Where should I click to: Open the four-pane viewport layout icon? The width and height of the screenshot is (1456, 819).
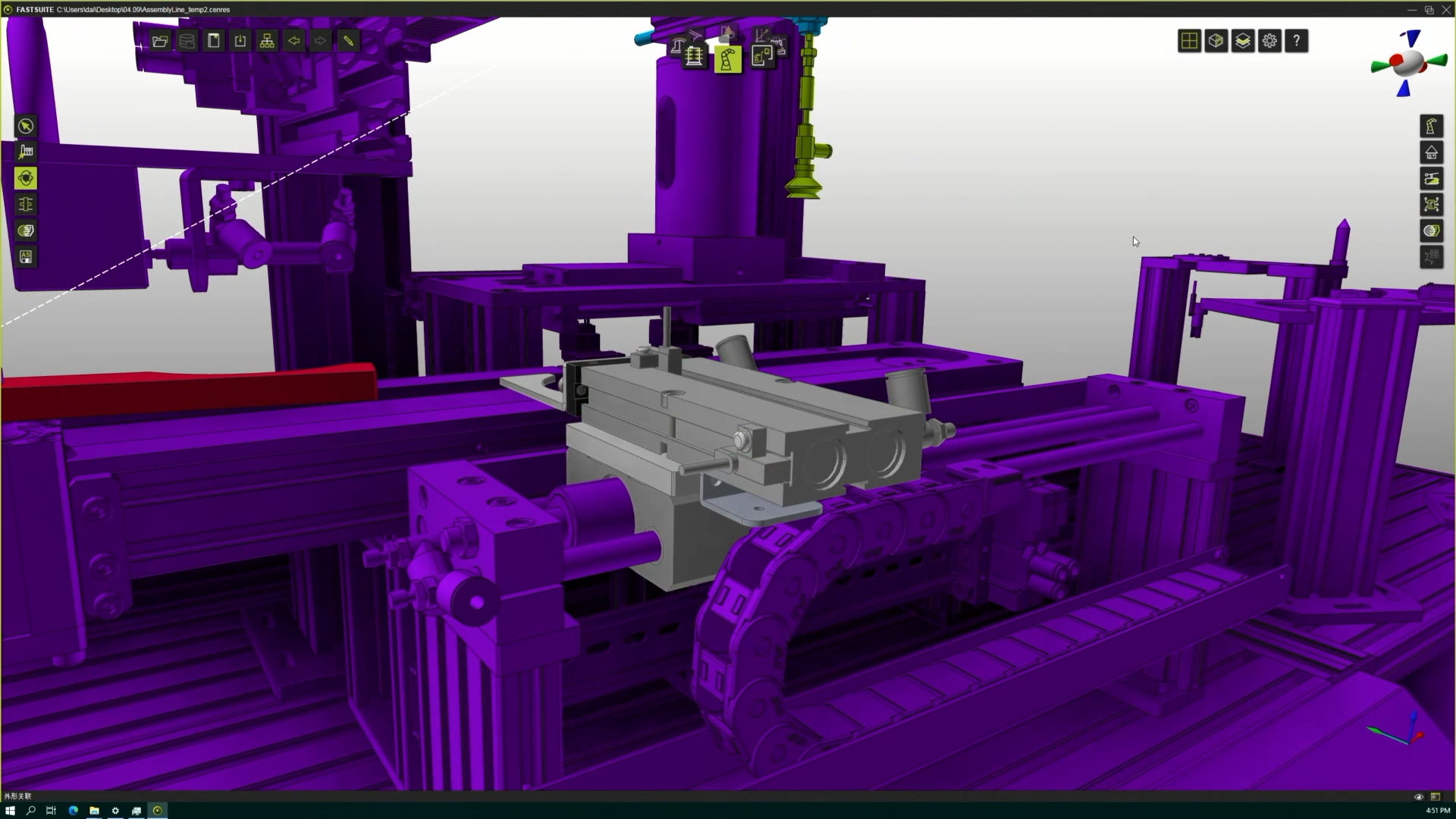pyautogui.click(x=1189, y=41)
